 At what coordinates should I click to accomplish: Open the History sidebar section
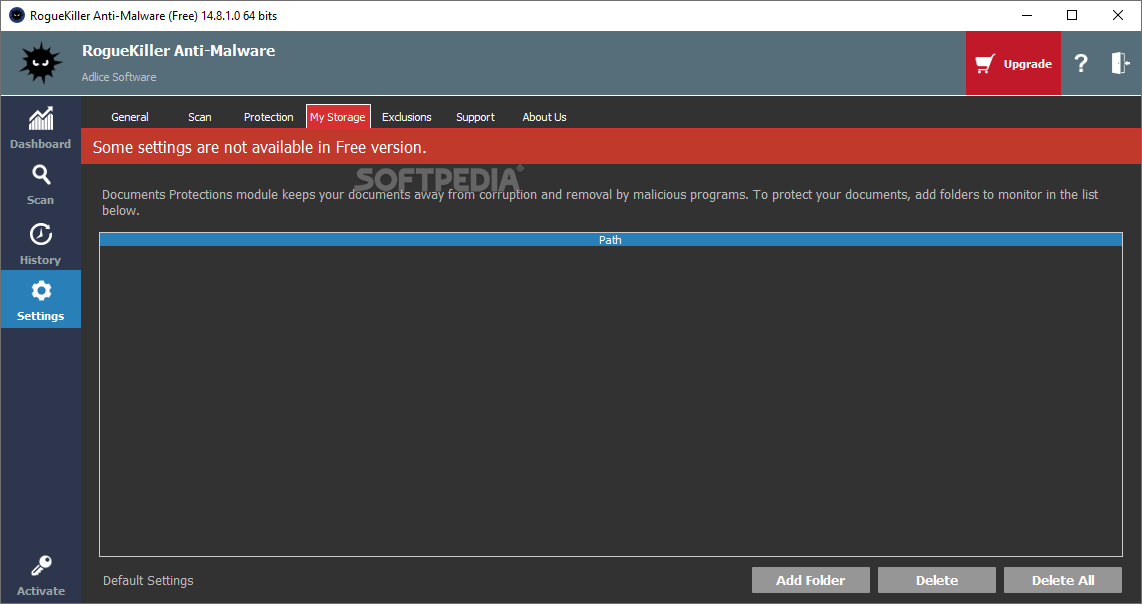click(40, 244)
